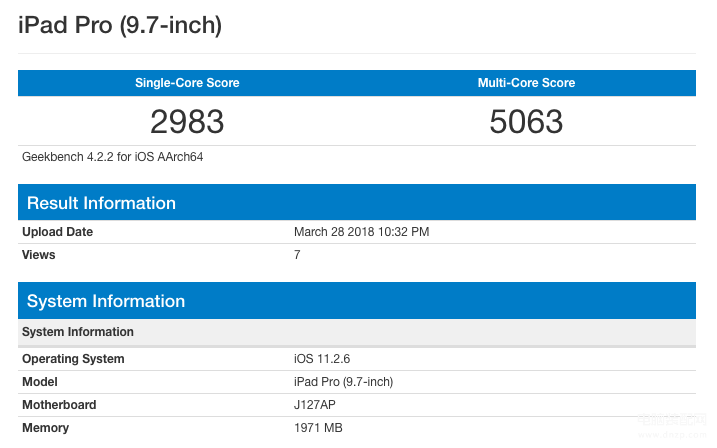717x448 pixels.
Task: Click the iPad Pro (9.7-inch) page title
Action: coord(120,25)
